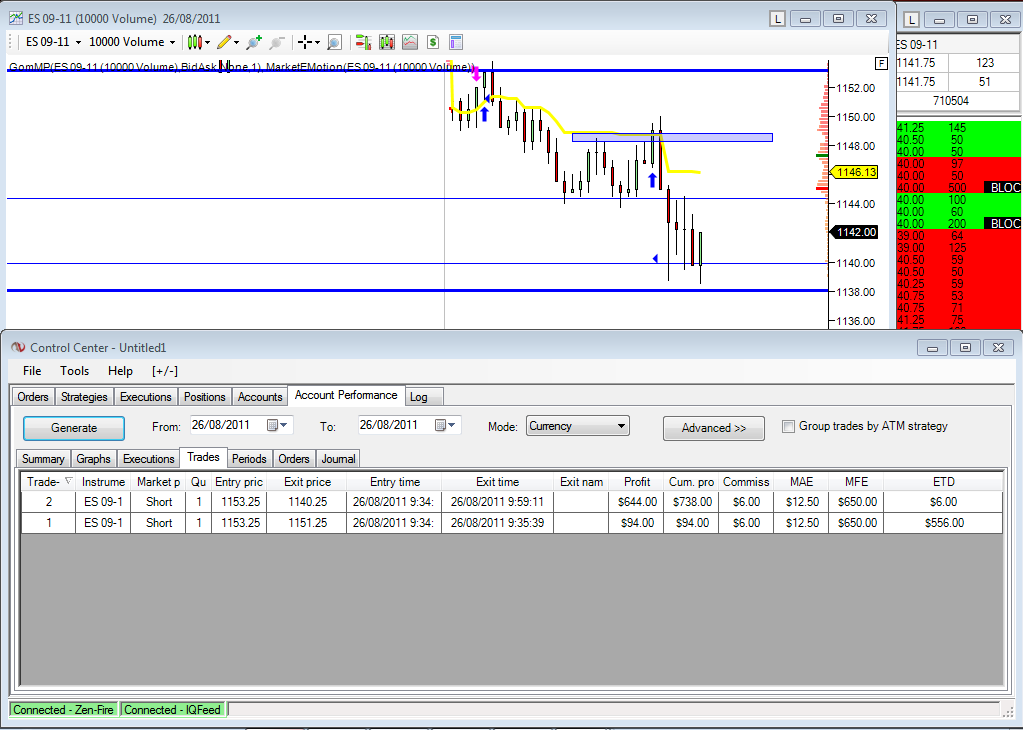
Task: Toggle the data box magnifier icon
Action: 334,42
